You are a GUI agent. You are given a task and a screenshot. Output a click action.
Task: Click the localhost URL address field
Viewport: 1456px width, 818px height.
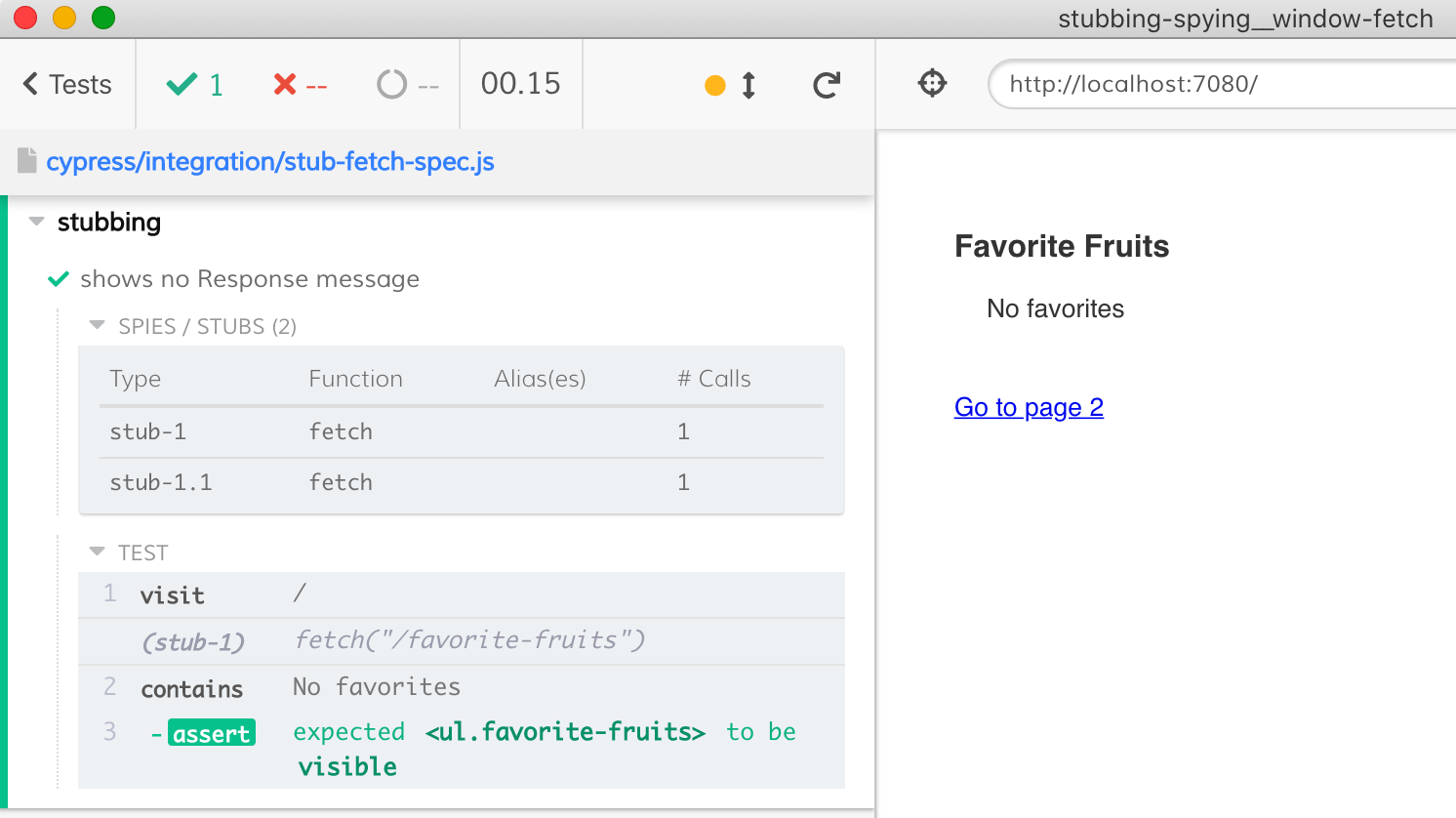(x=1220, y=84)
